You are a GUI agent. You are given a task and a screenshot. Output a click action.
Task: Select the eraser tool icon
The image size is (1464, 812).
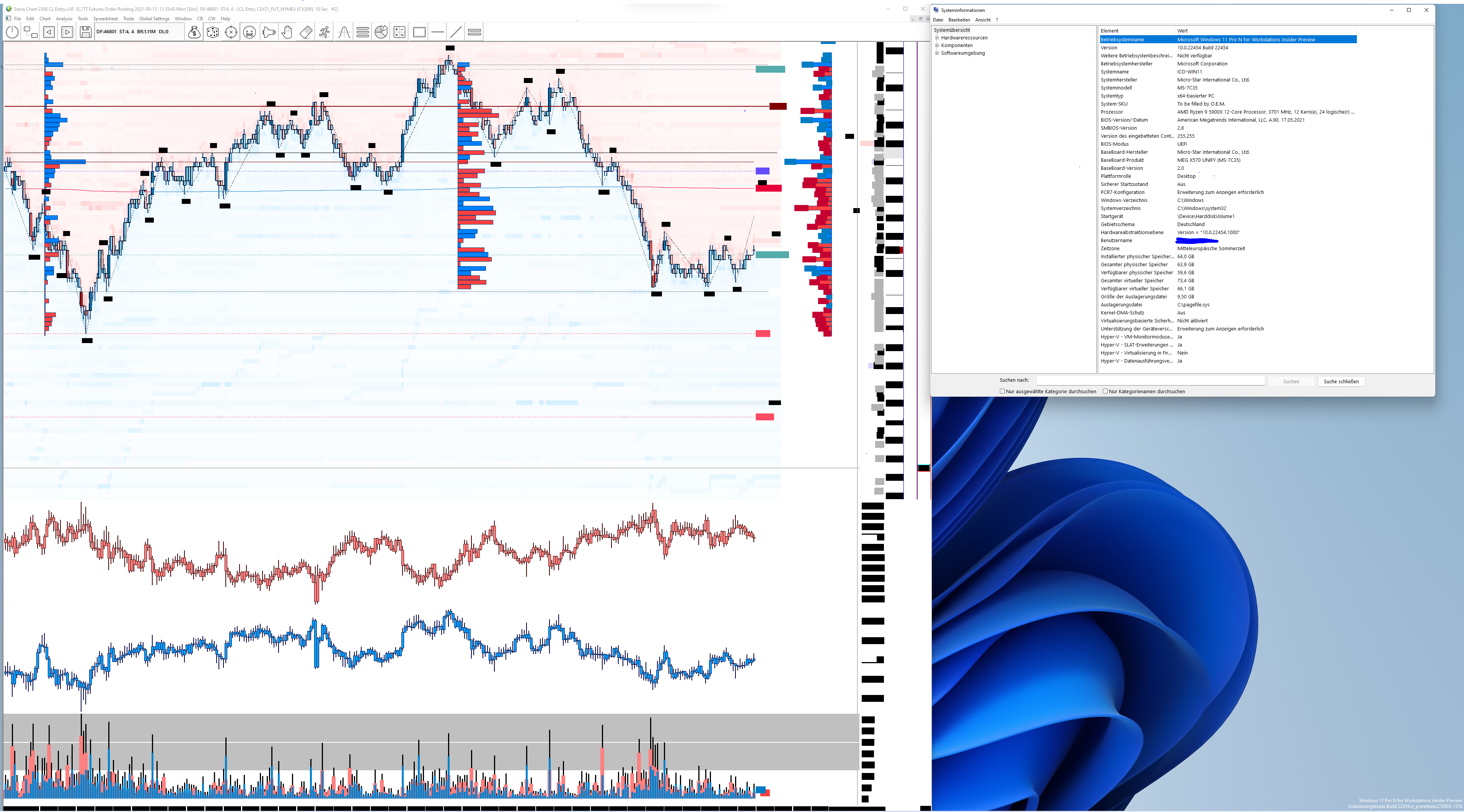point(306,33)
